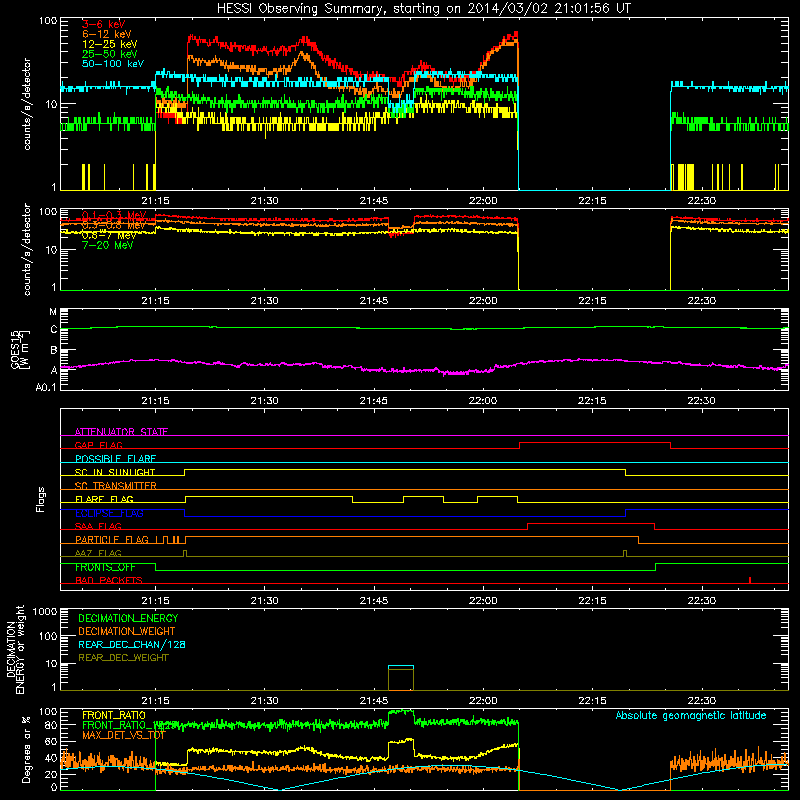Click the POSSIBLE_FLARE flag label

click(115, 459)
